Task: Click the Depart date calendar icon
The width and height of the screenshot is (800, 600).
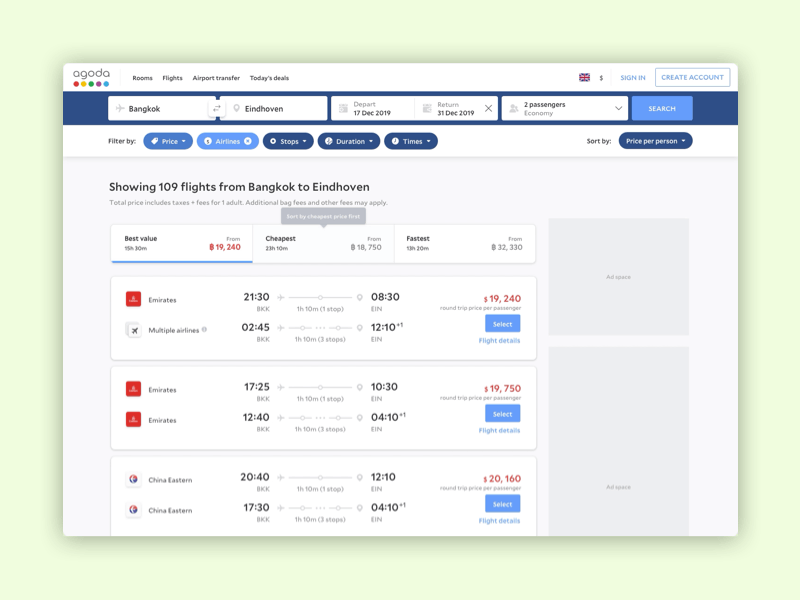Action: coord(344,107)
